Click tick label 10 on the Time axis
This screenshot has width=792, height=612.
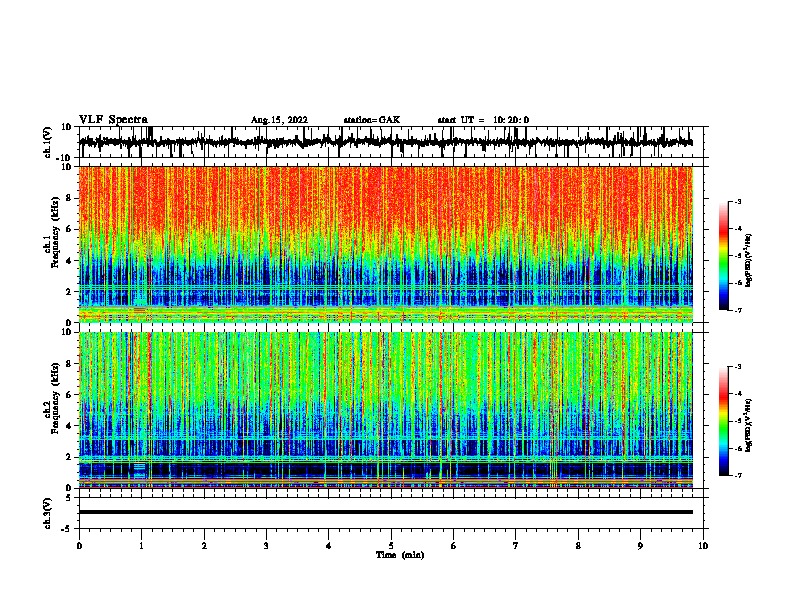(703, 546)
